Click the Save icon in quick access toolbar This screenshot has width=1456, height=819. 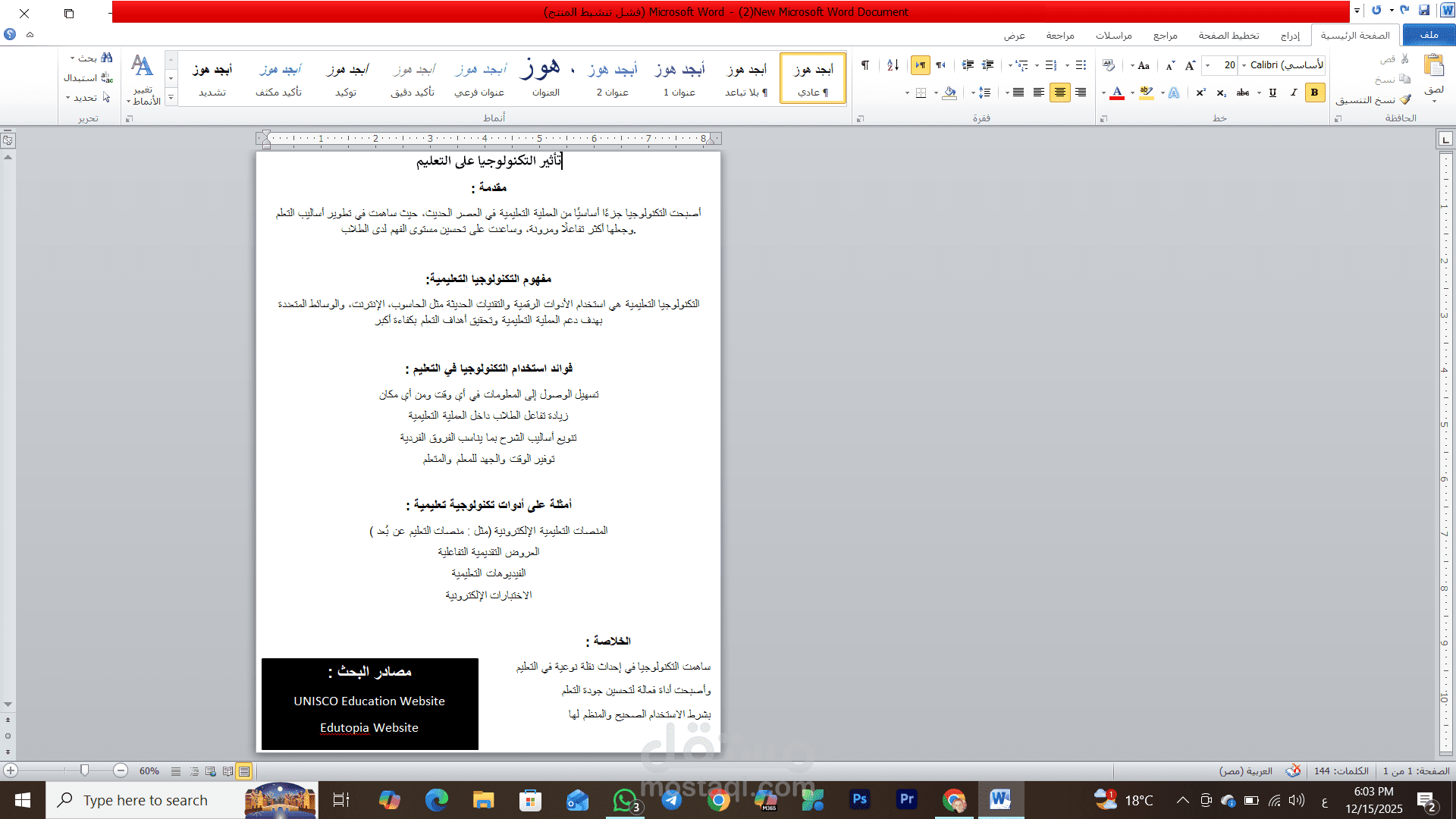pyautogui.click(x=1424, y=11)
